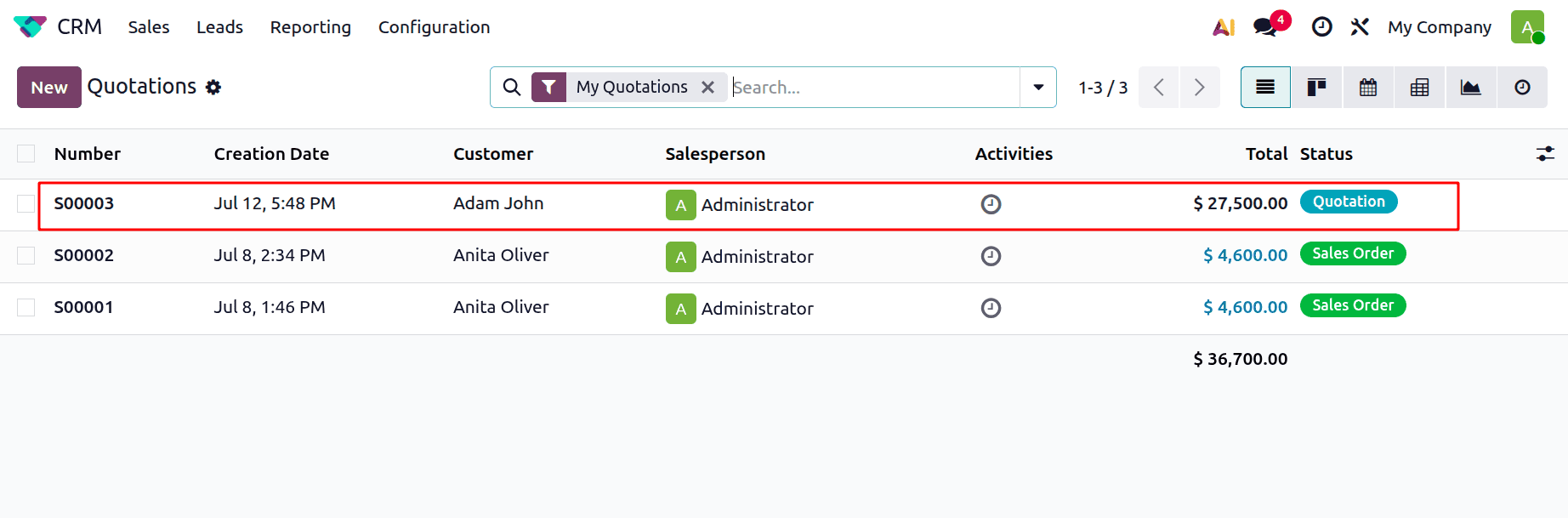The image size is (1568, 518).
Task: Click the Adam John customer cell
Action: coord(498,203)
